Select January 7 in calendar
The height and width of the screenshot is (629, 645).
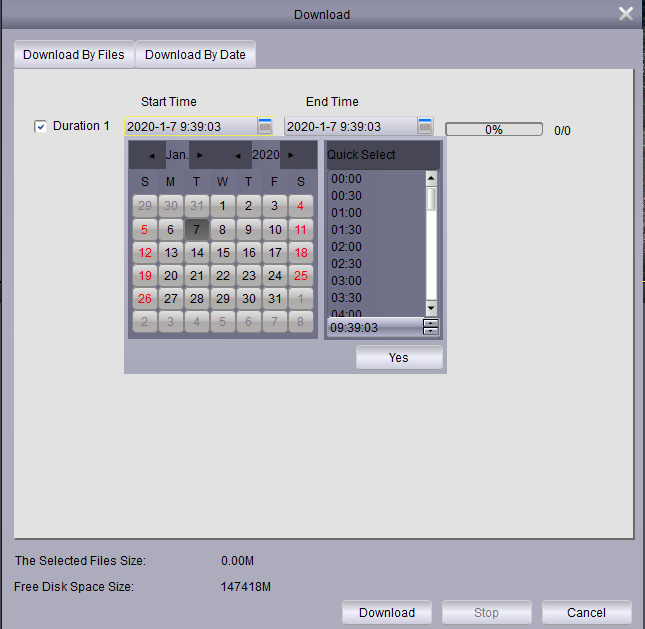tap(197, 229)
